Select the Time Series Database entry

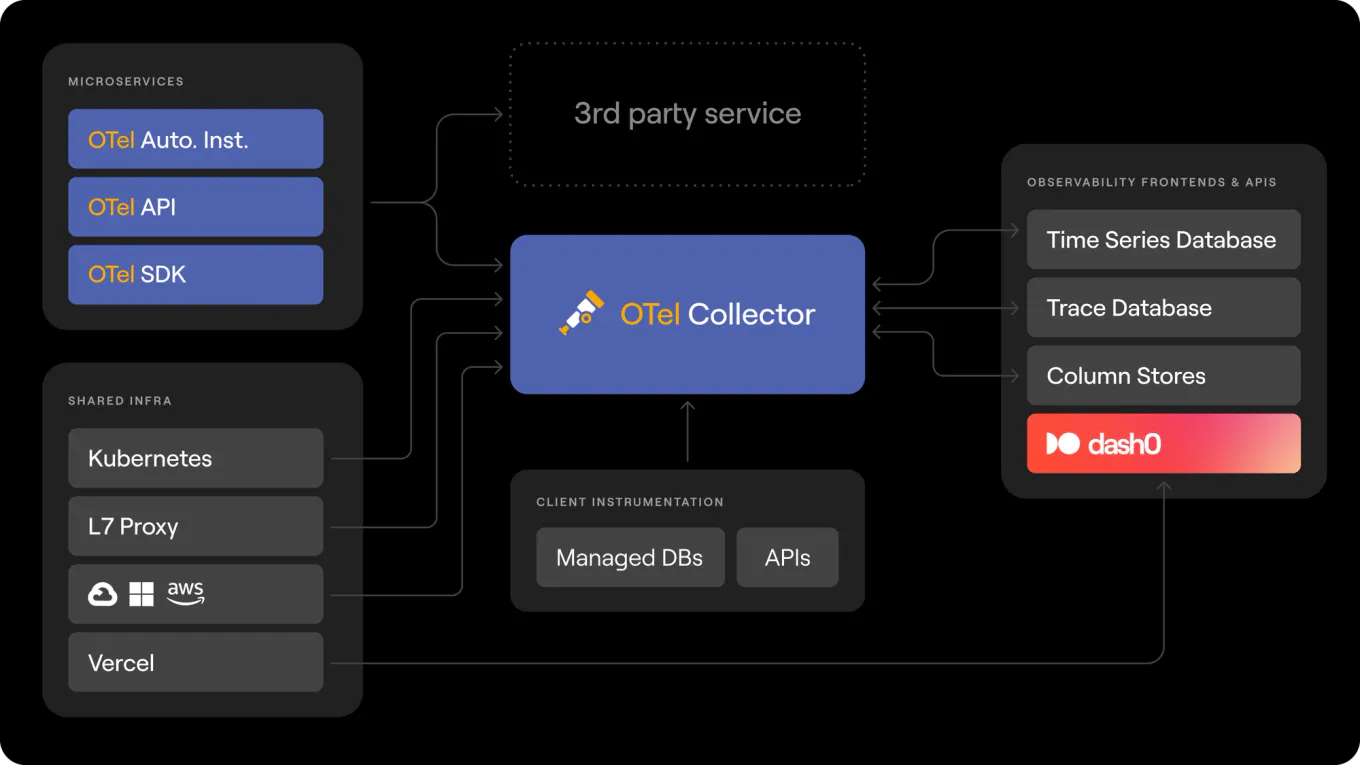tap(1163, 239)
